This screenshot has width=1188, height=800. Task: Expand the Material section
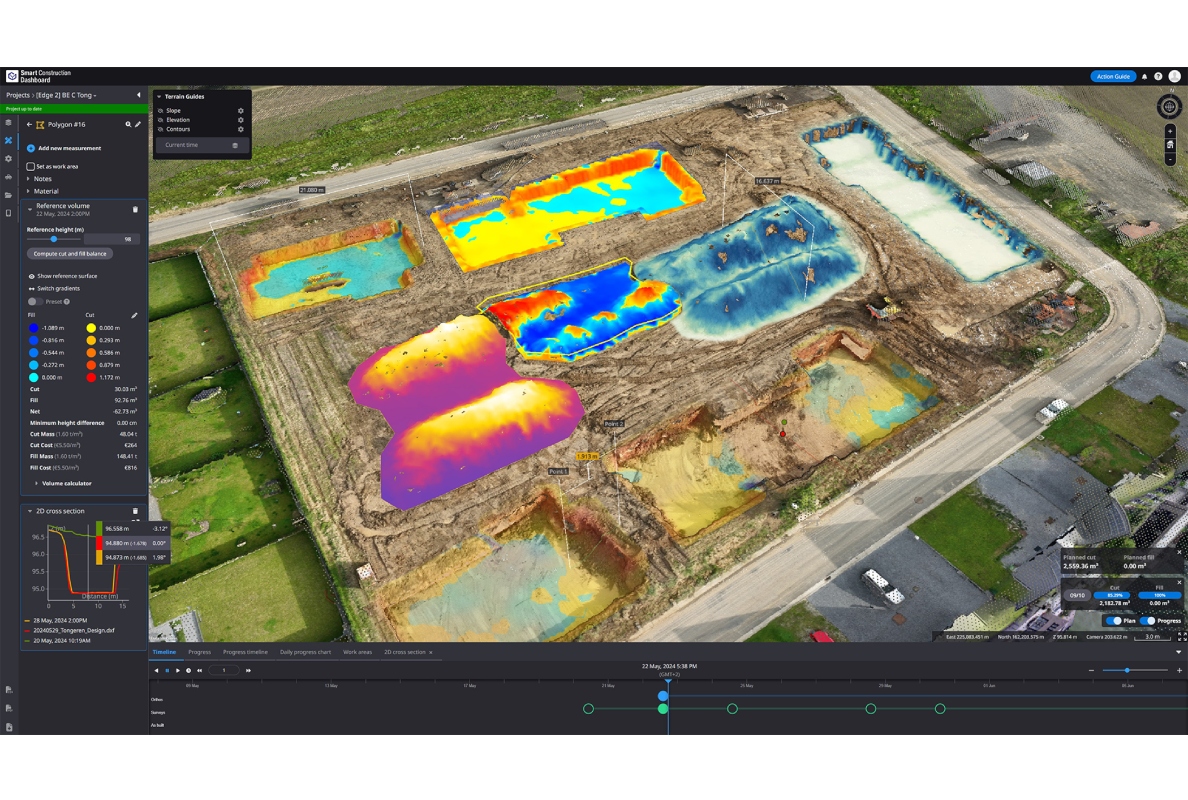[29, 192]
